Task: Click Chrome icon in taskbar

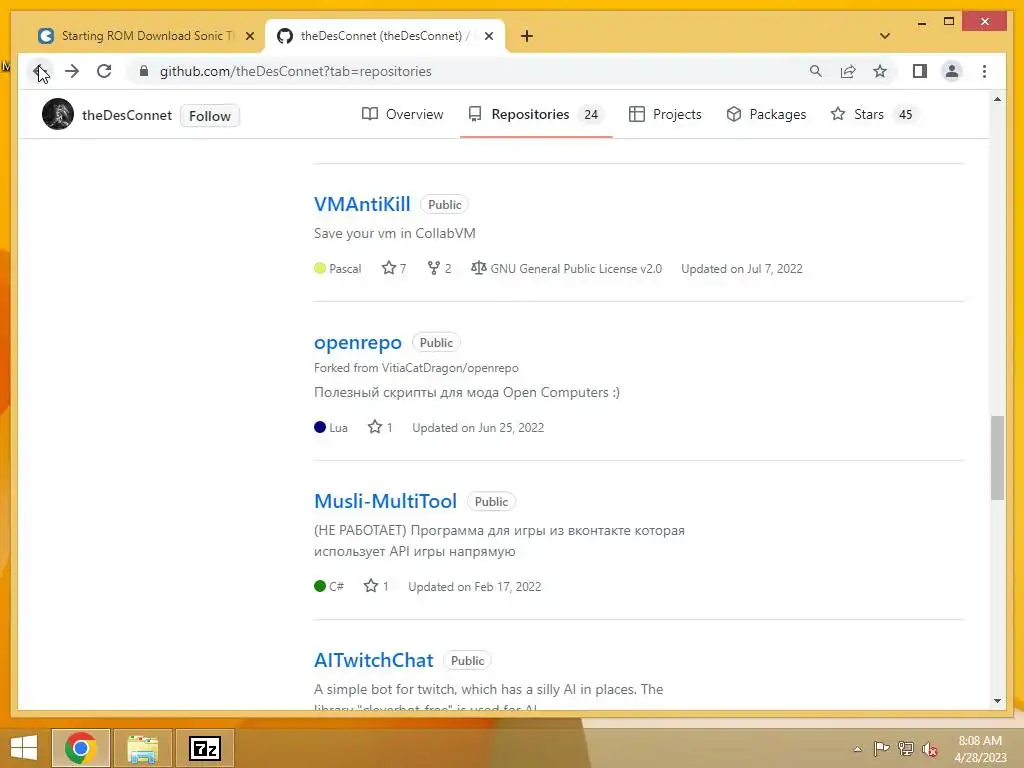Action: 80,748
